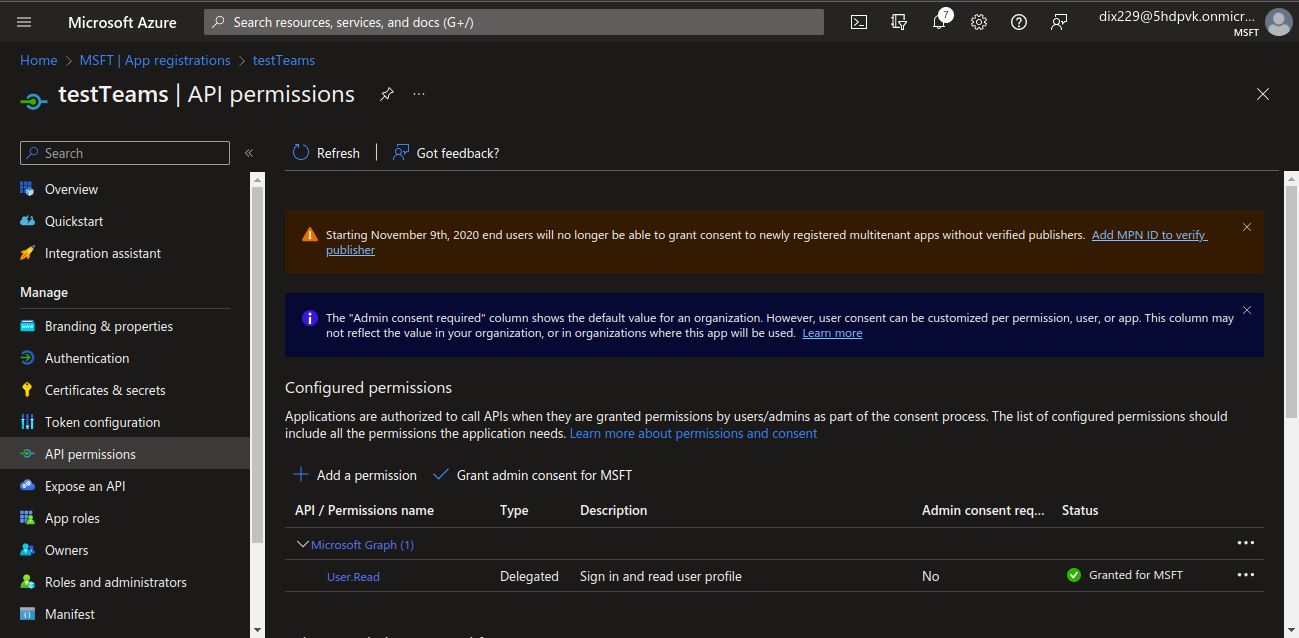Click 'Sign in and read user profile' description
Viewport: 1299px width, 638px height.
click(x=661, y=576)
